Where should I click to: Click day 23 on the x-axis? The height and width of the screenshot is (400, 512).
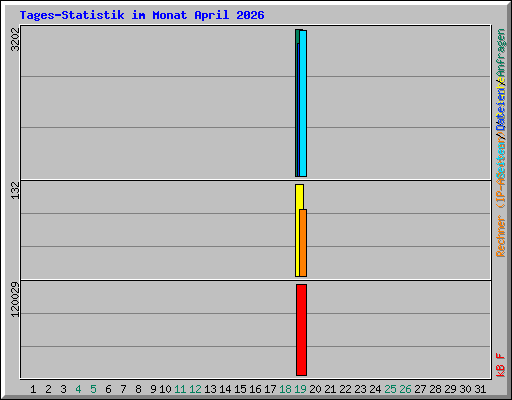(360, 389)
